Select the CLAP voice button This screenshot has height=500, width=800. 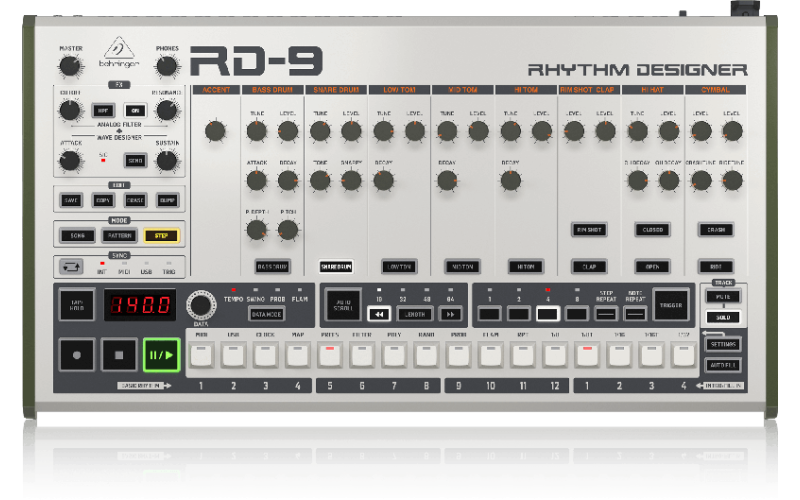(x=589, y=267)
